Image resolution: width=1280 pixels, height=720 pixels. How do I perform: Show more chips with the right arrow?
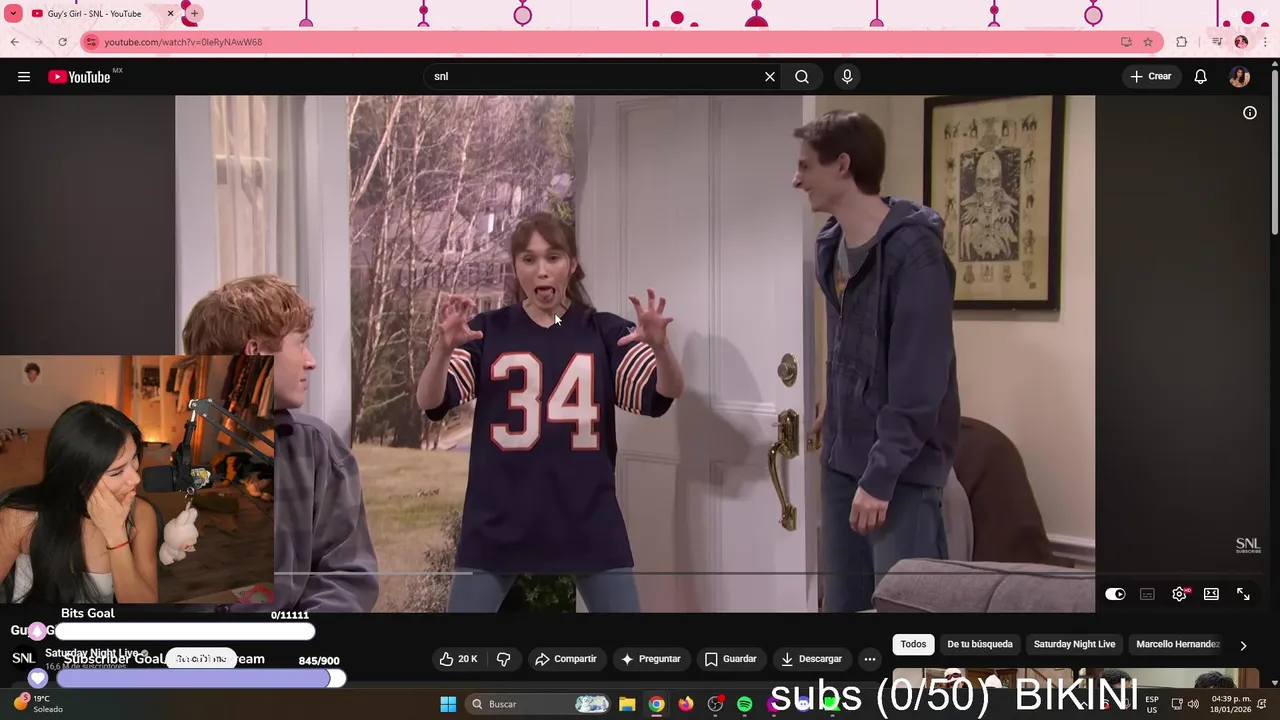[1243, 645]
